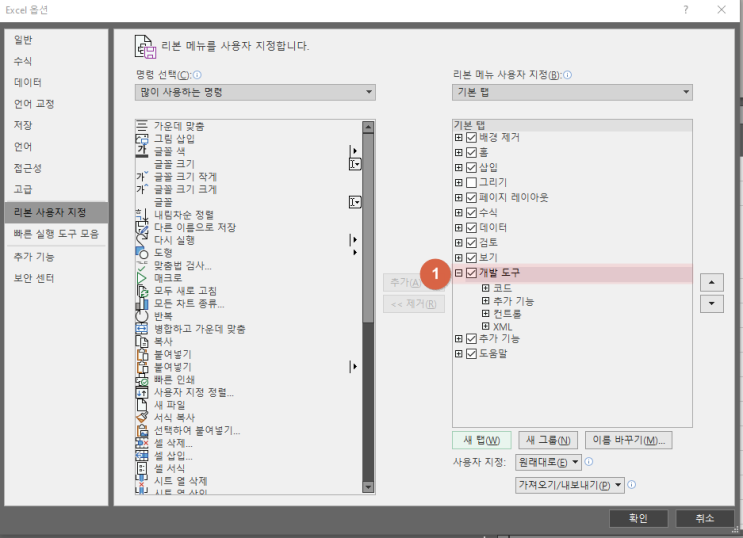Click the 셀 삽입 icon
The width and height of the screenshot is (743, 538).
point(142,456)
